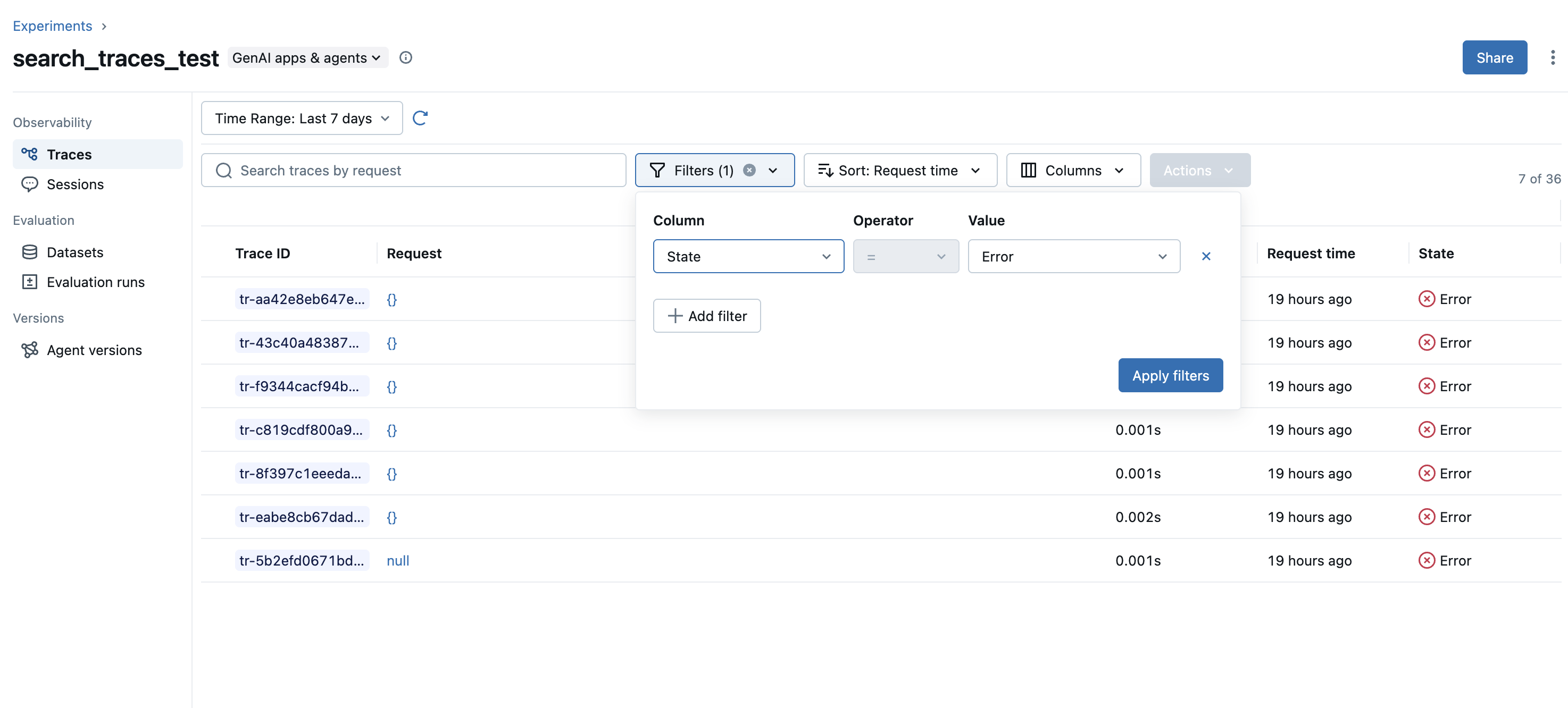Open the null request of trace tr-5b2efd0671bd
The image size is (1568, 708).
[397, 560]
